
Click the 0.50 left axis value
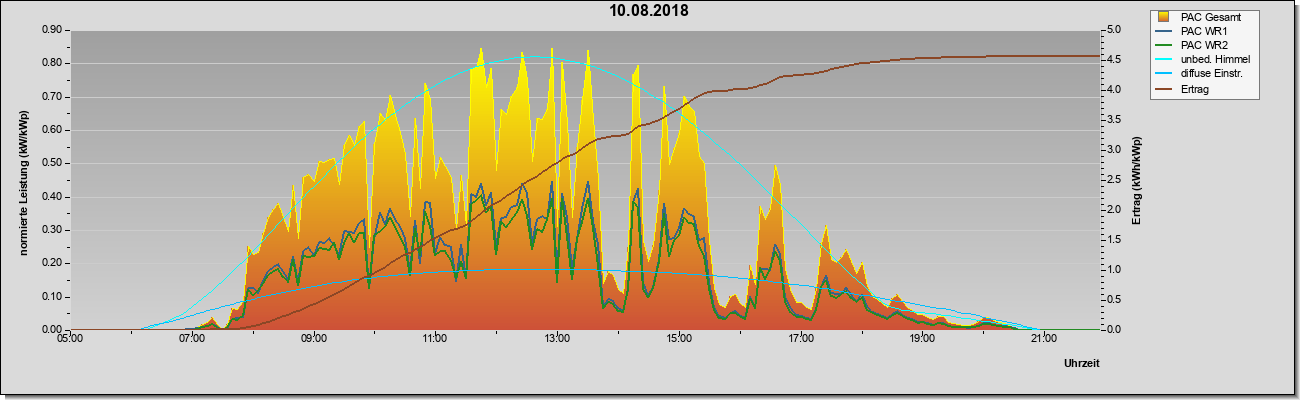(x=52, y=163)
